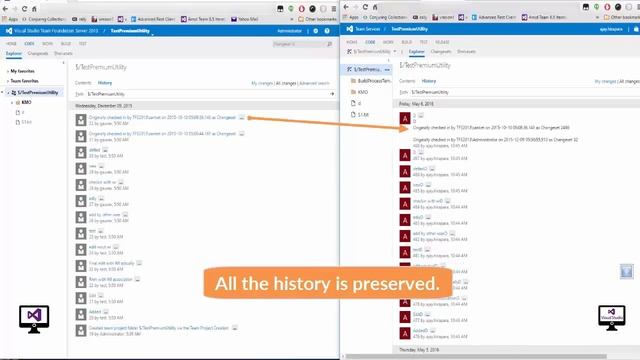Open TestPremiumUtility project dropdown in left TFS header

click(x=153, y=34)
